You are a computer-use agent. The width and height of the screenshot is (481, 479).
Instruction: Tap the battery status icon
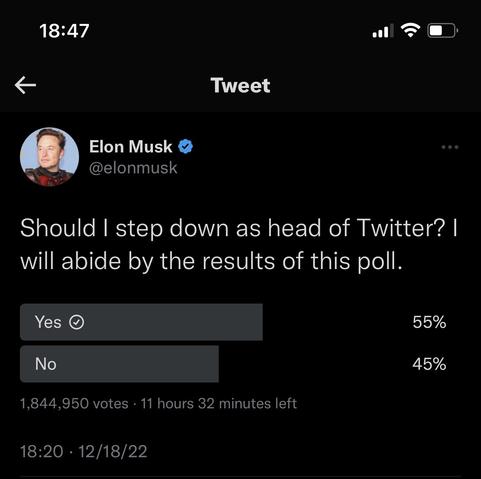pyautogui.click(x=443, y=31)
